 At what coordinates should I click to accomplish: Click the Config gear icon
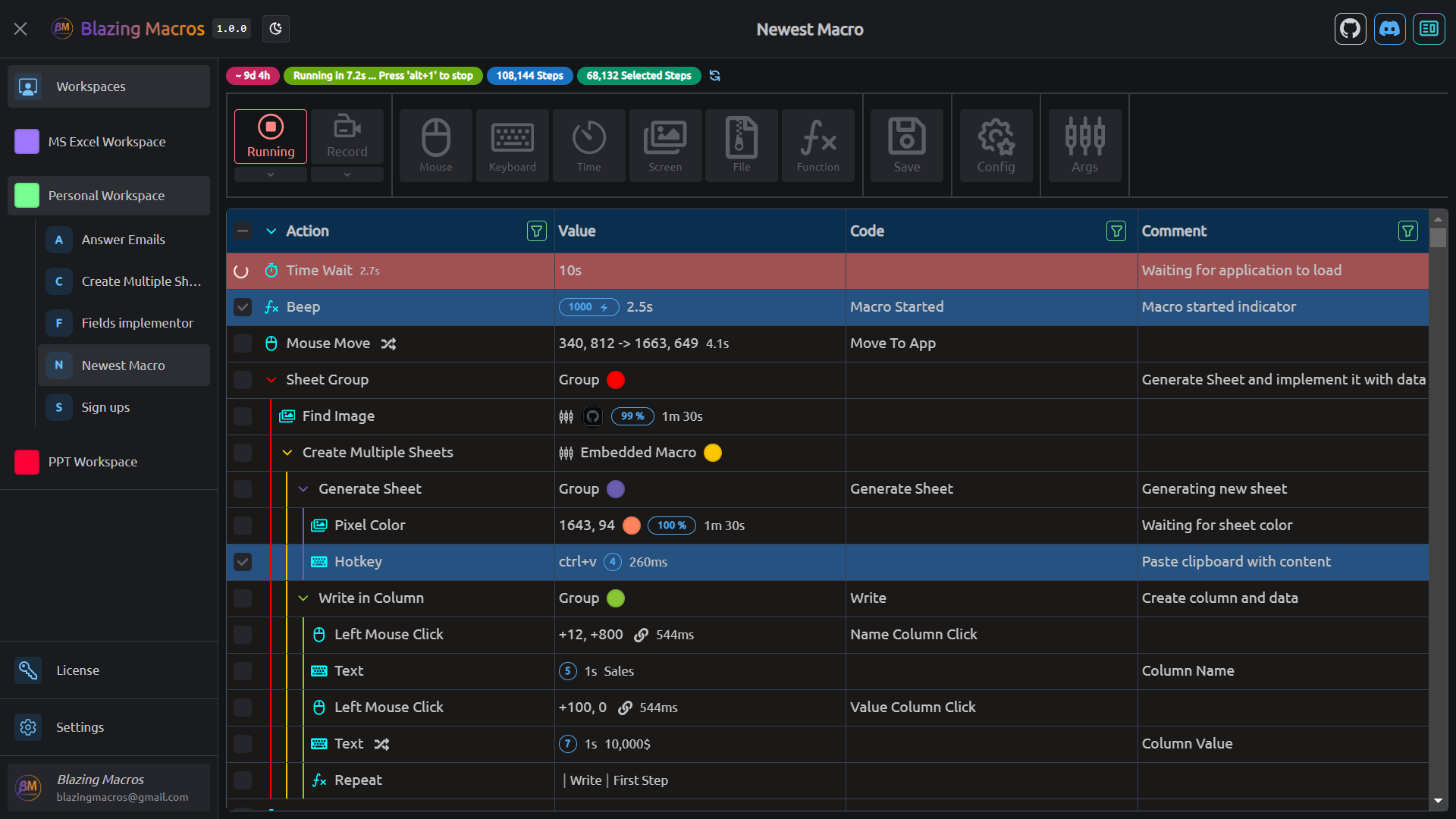click(x=995, y=145)
